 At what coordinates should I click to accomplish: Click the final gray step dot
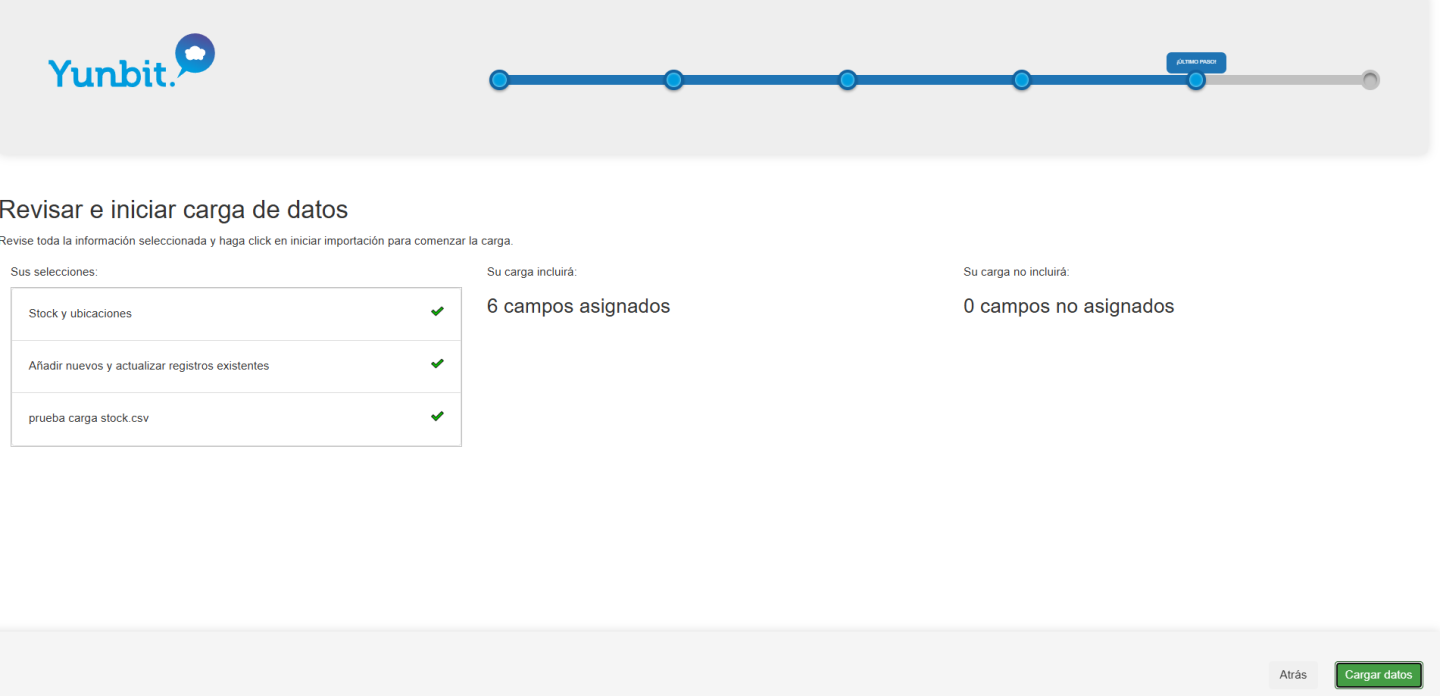(1370, 80)
